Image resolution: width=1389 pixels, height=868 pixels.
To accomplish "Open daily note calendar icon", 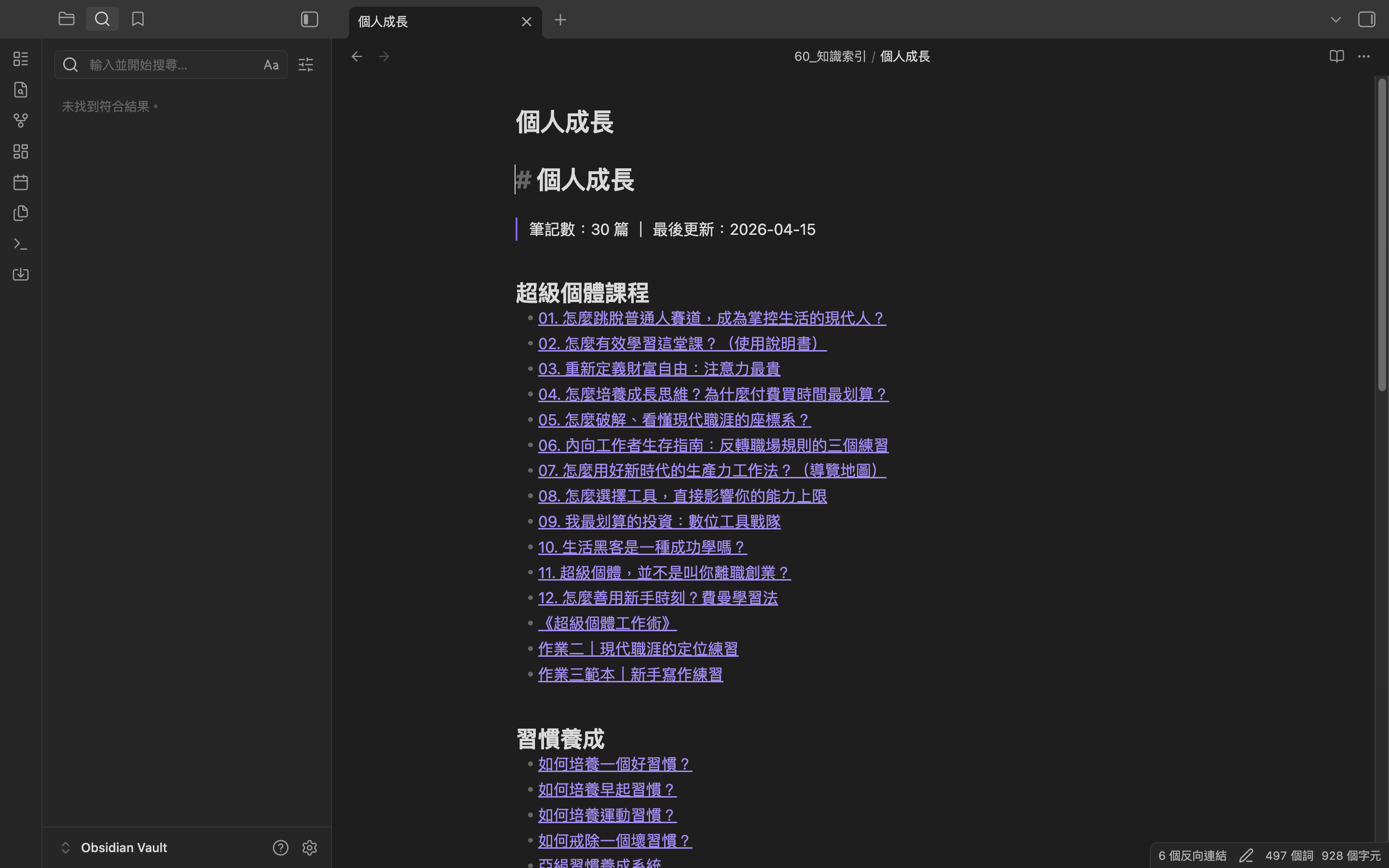I will click(x=21, y=183).
